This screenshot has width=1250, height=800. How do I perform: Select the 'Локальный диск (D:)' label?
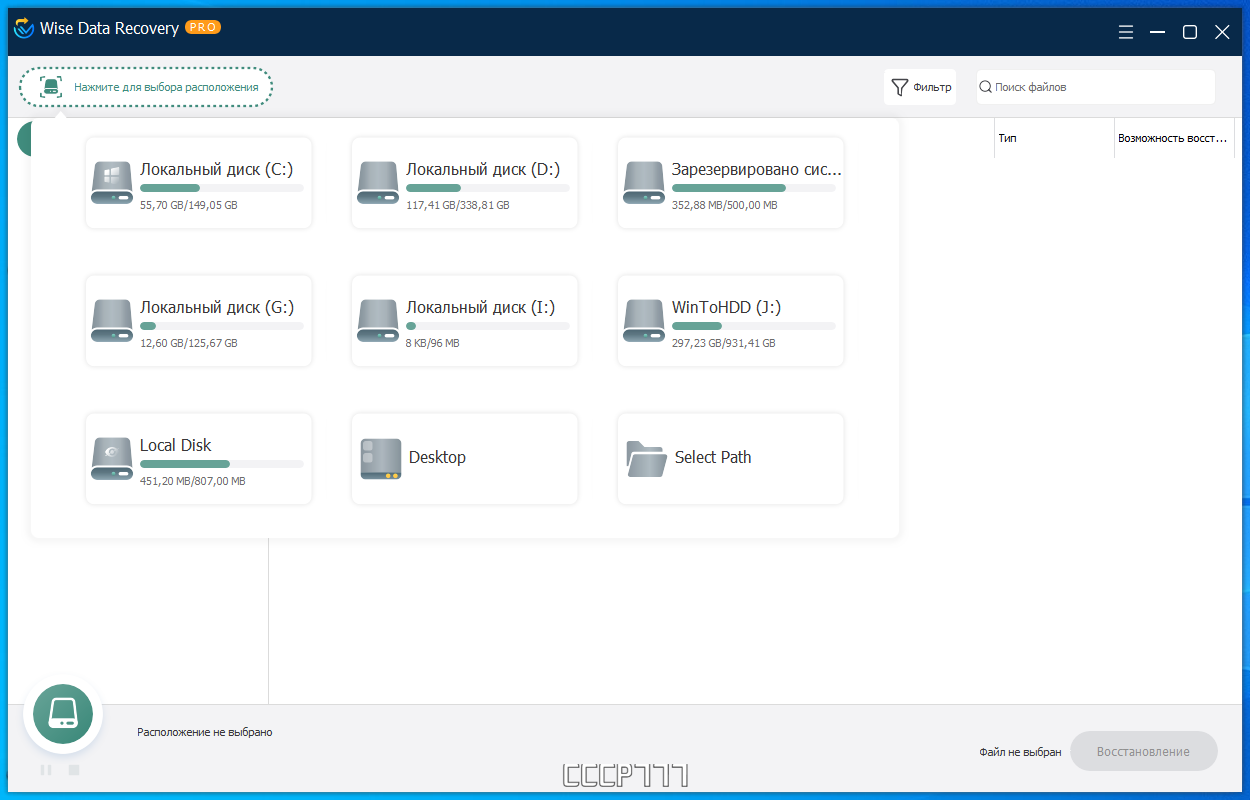point(483,169)
